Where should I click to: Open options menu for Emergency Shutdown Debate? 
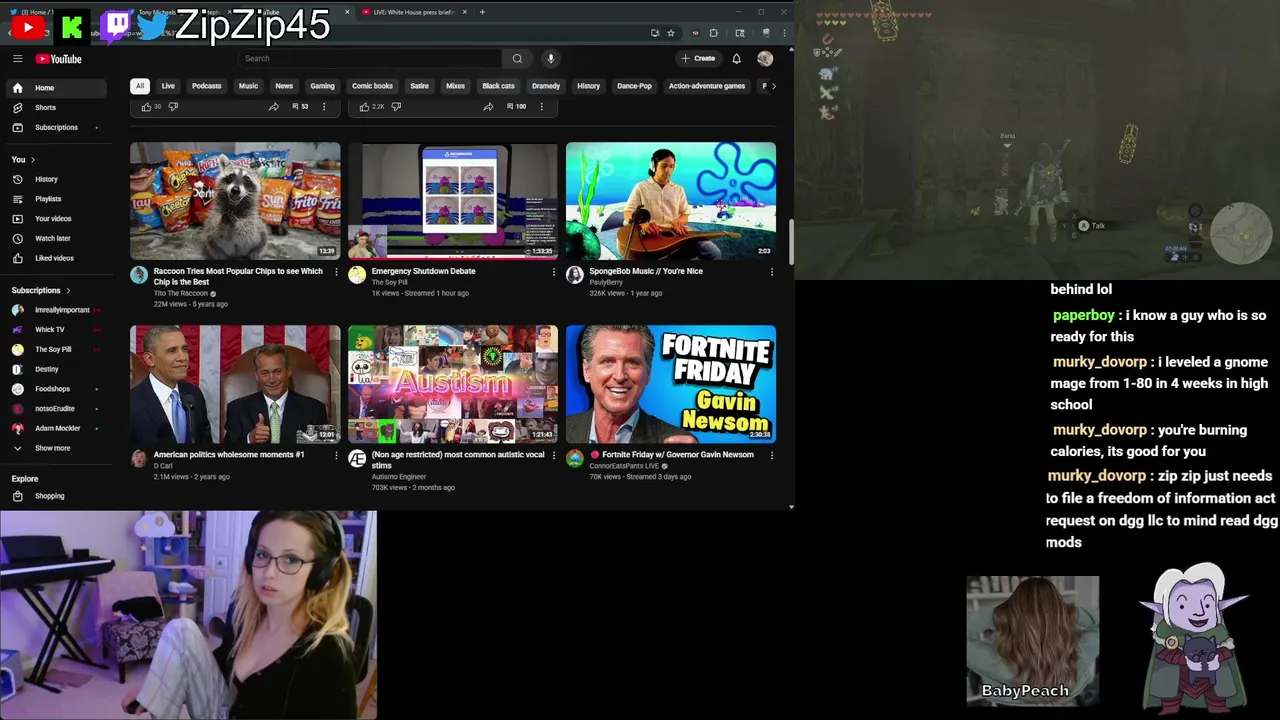[x=554, y=272]
